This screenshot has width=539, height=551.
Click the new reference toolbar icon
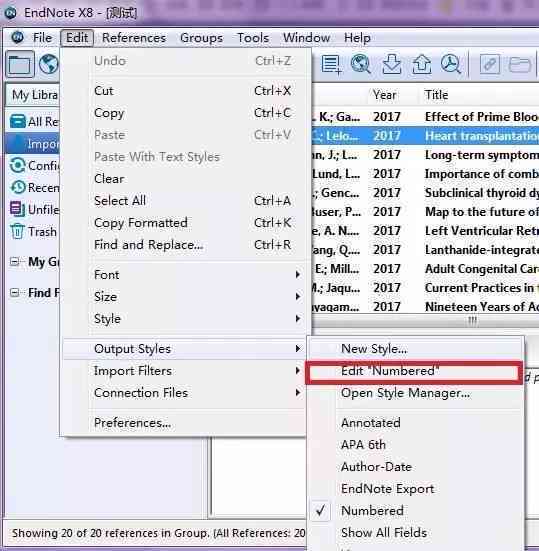pos(331,64)
